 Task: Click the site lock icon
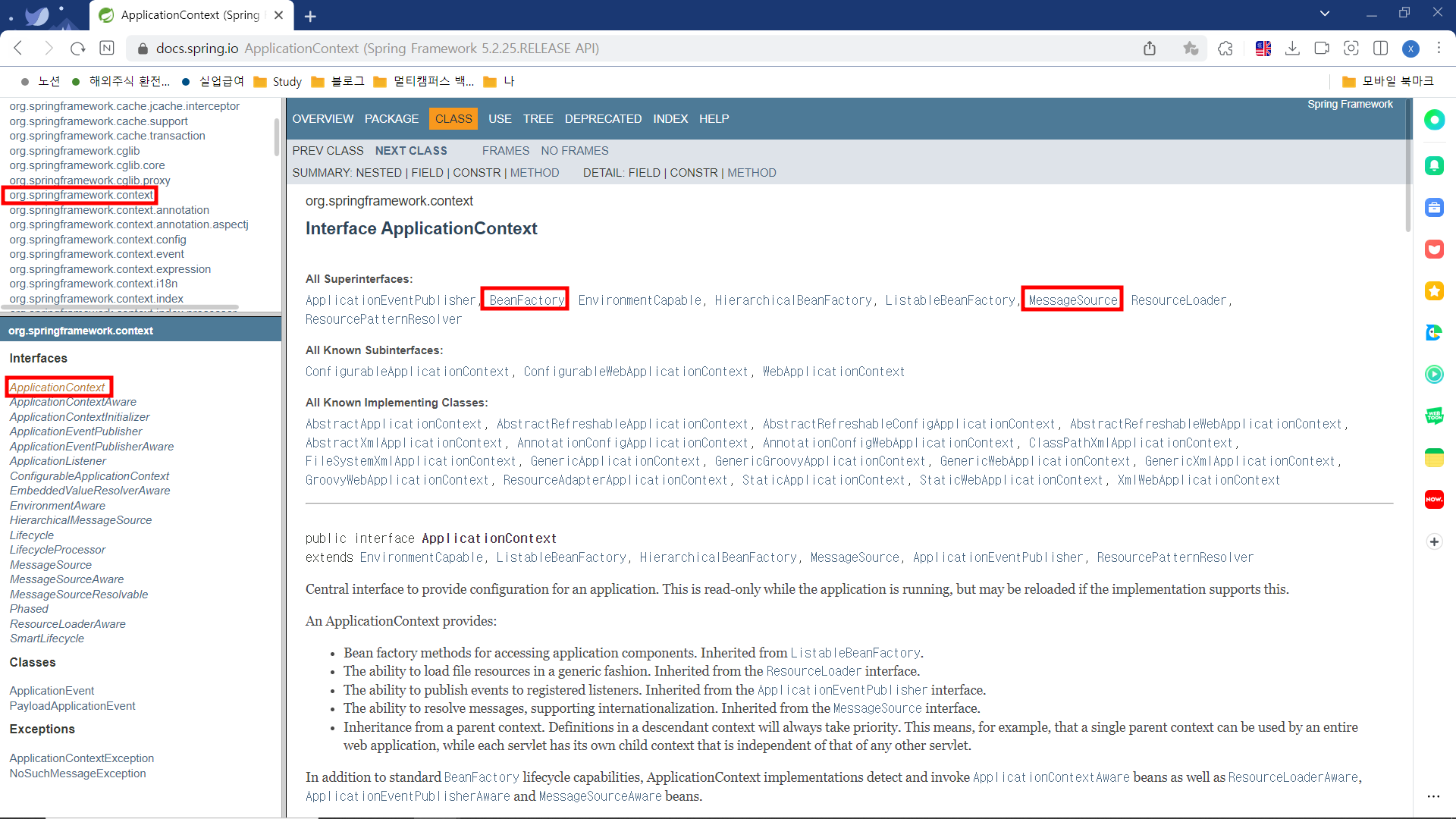(x=142, y=49)
